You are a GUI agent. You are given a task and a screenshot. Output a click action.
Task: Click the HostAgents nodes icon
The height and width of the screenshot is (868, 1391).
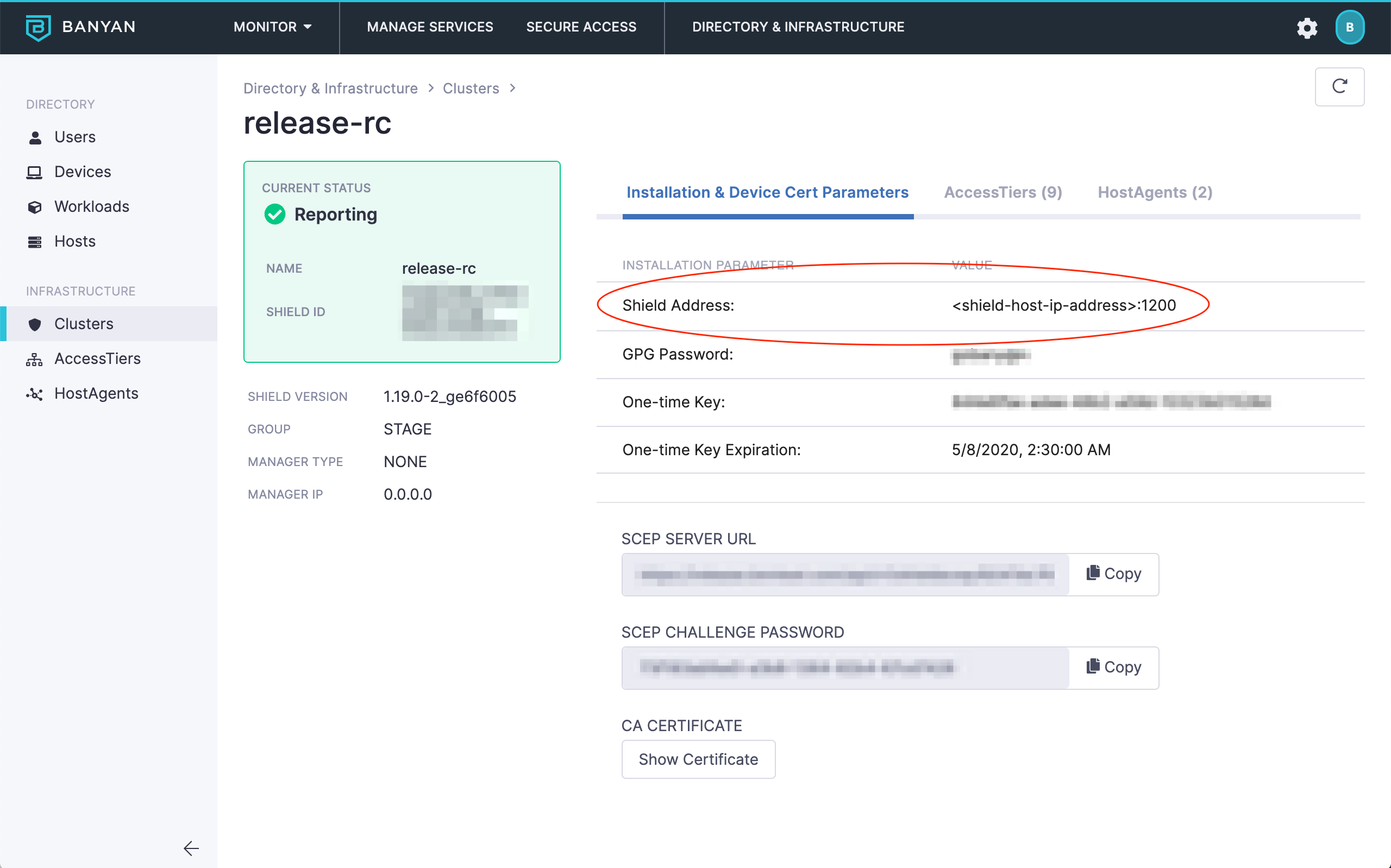[34, 394]
